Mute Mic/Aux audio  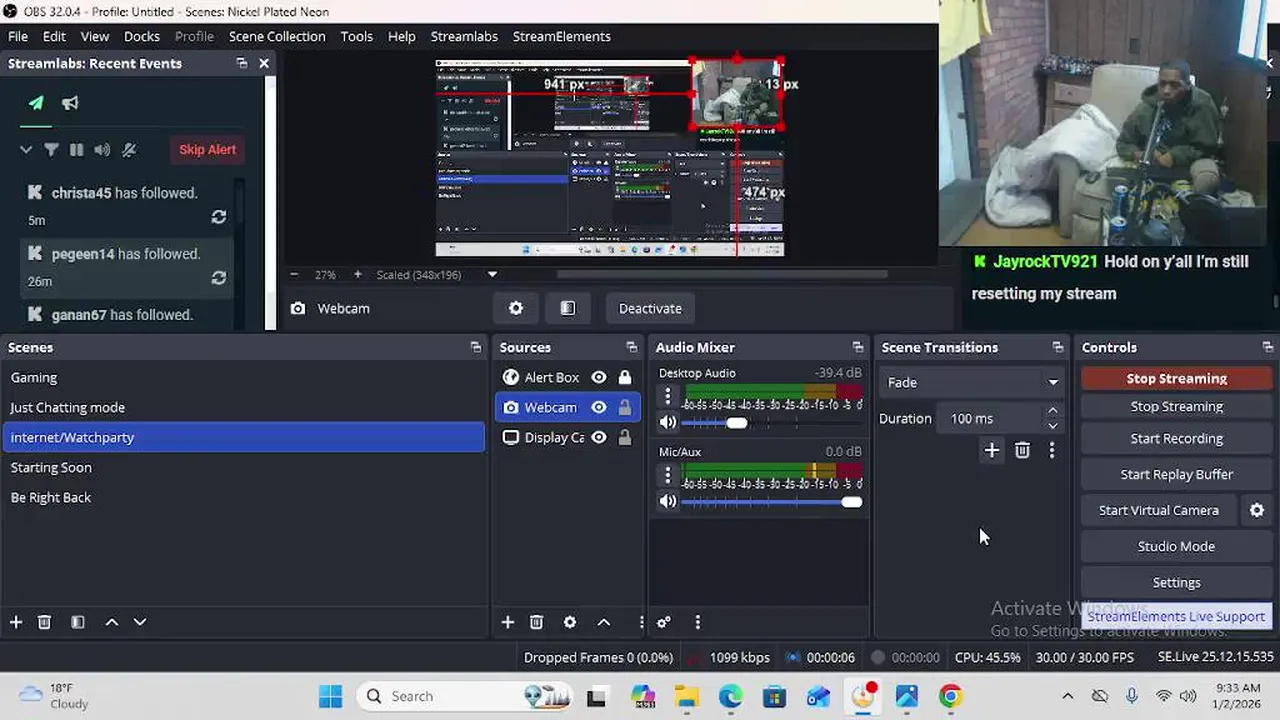point(668,502)
